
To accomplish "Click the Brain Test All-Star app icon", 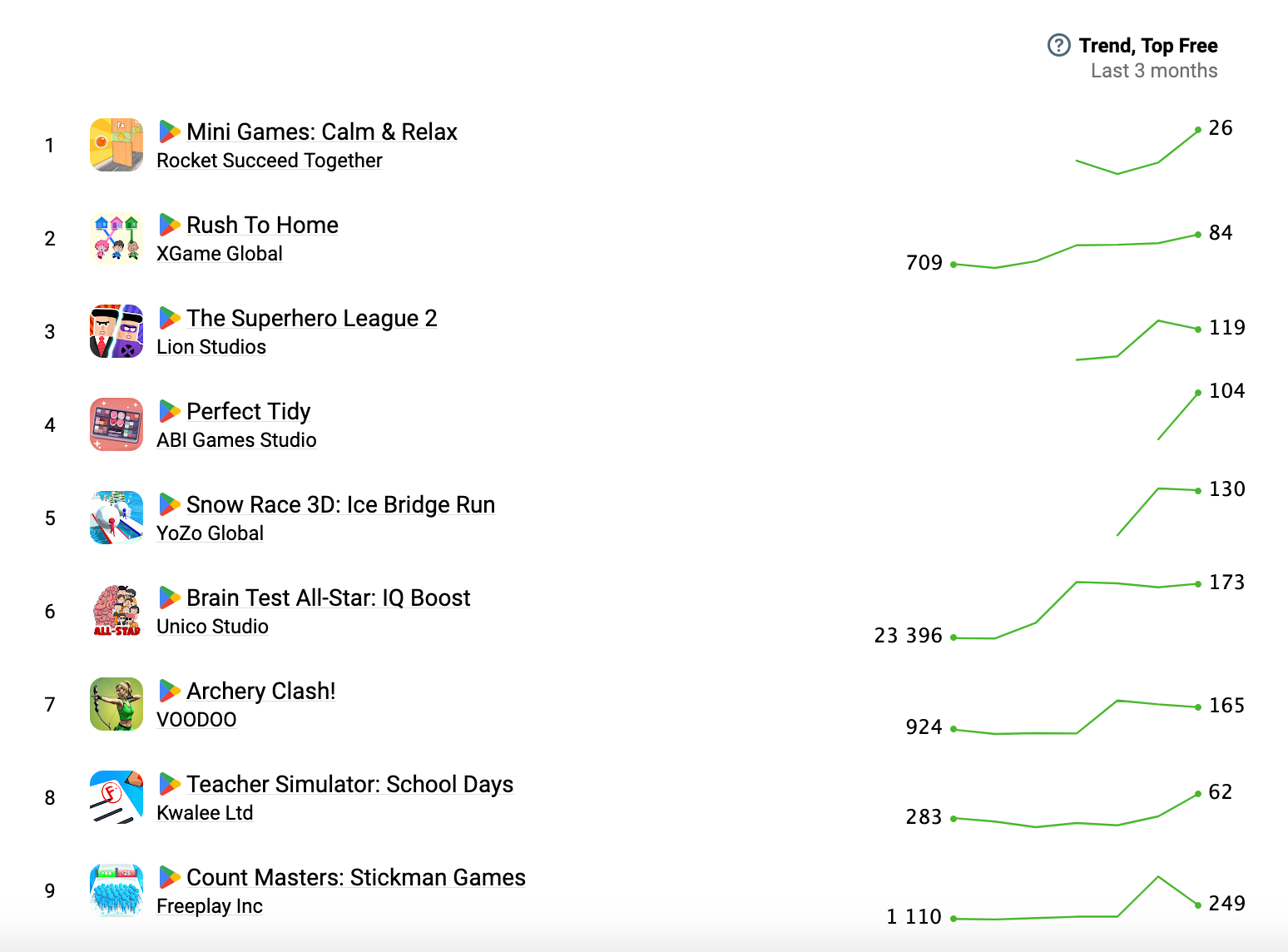I will tap(116, 611).
